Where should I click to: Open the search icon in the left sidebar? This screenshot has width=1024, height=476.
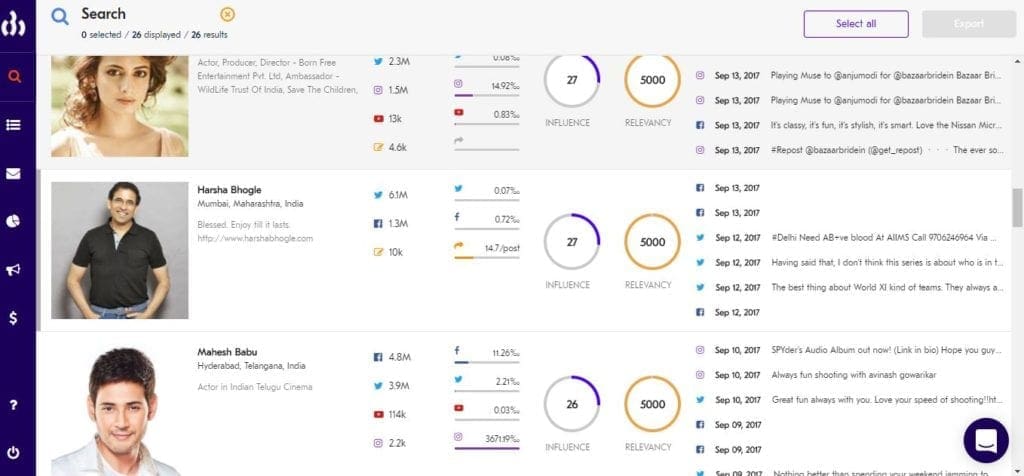[14, 75]
